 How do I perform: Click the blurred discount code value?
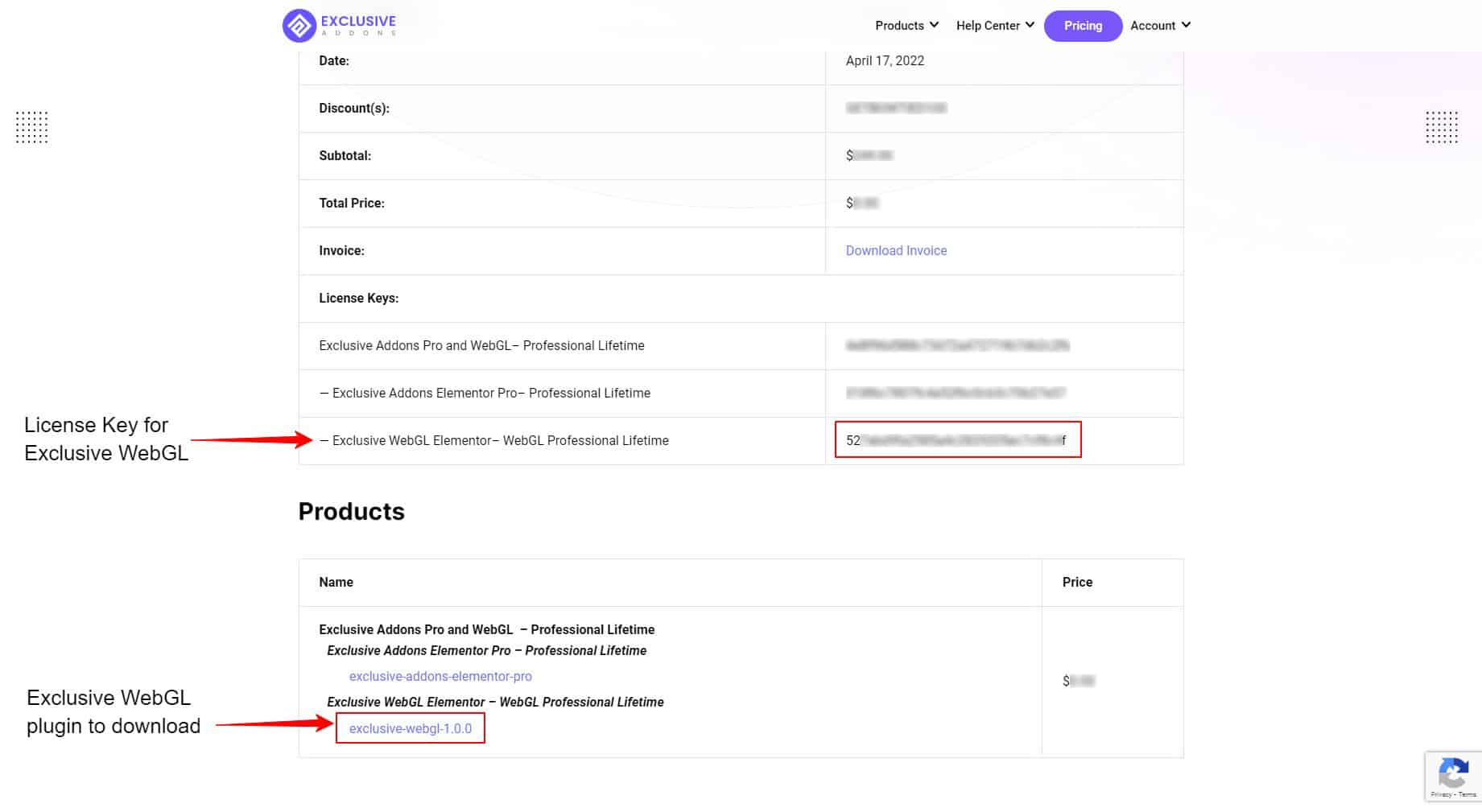896,108
